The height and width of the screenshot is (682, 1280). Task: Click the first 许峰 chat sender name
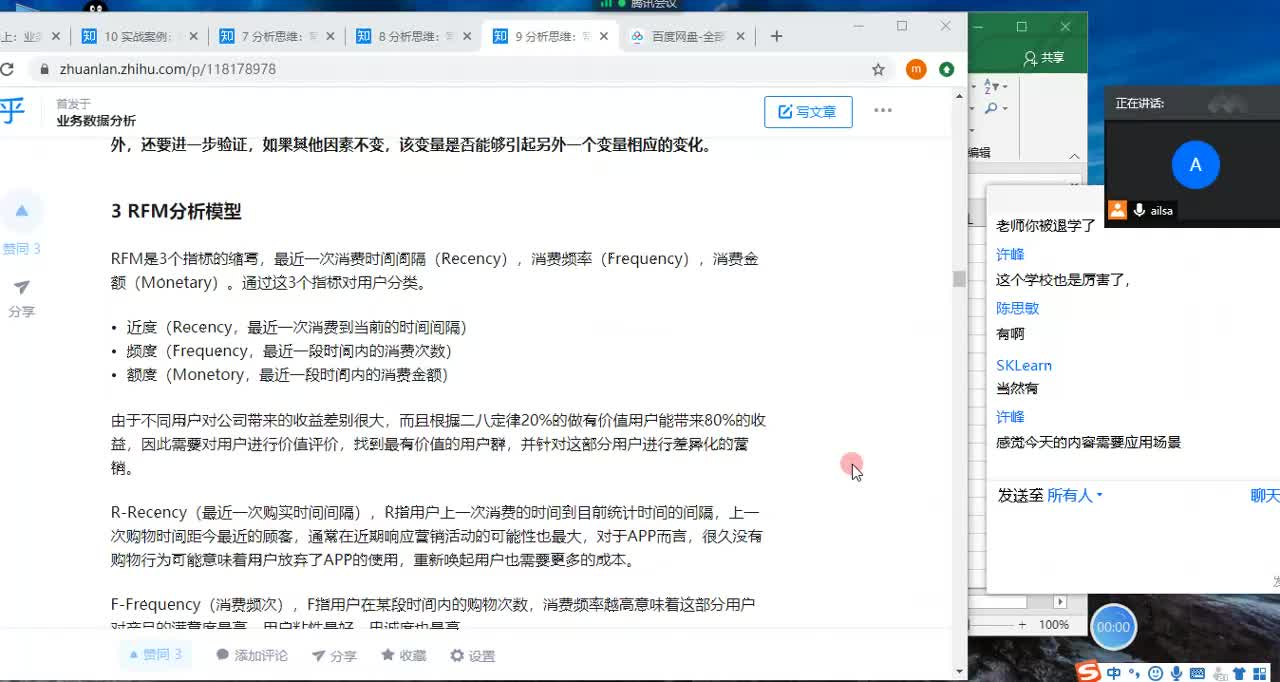point(1010,254)
